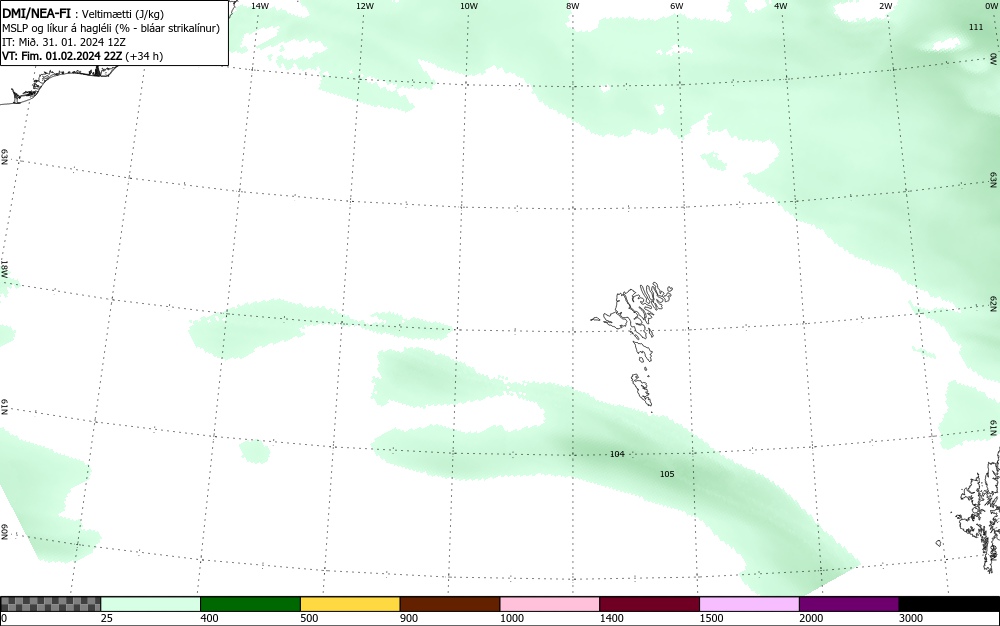Image resolution: width=1000 pixels, height=626 pixels.
Task: Click the legend value '3000'
Action: [x=911, y=618]
